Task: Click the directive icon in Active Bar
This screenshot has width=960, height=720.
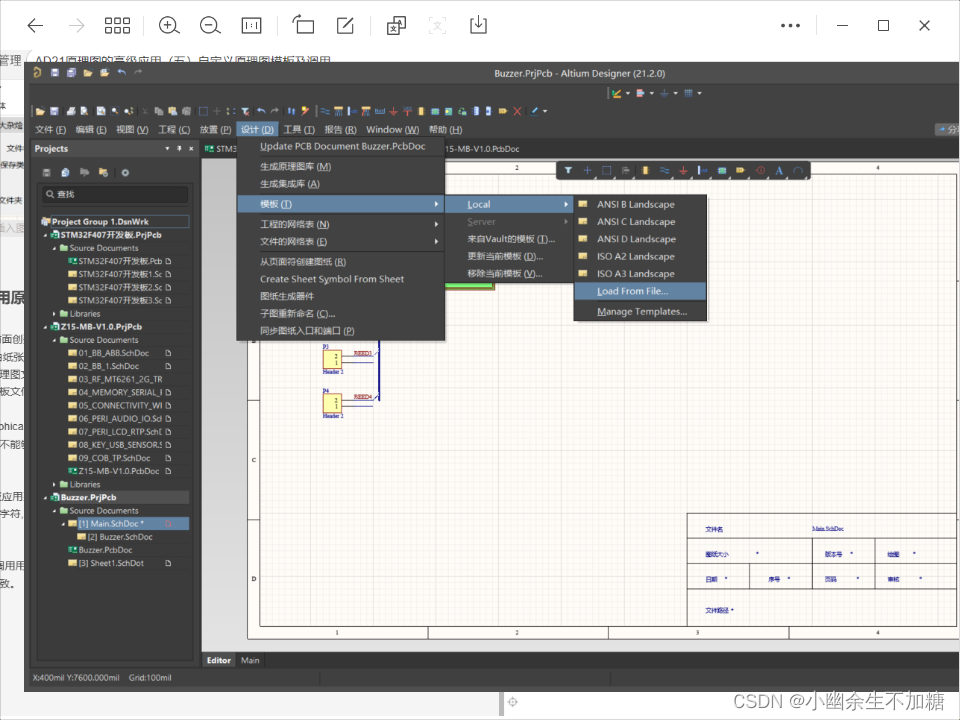Action: coord(760,170)
